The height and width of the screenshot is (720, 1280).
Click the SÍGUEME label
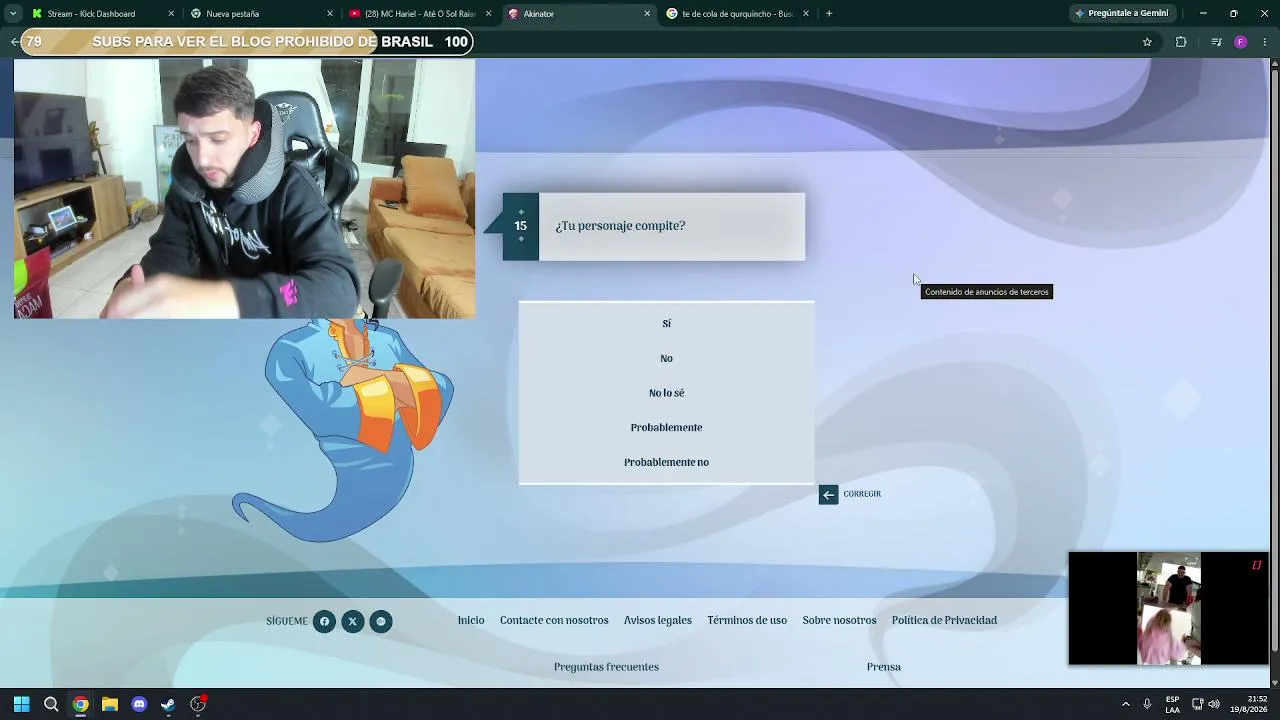click(x=287, y=621)
